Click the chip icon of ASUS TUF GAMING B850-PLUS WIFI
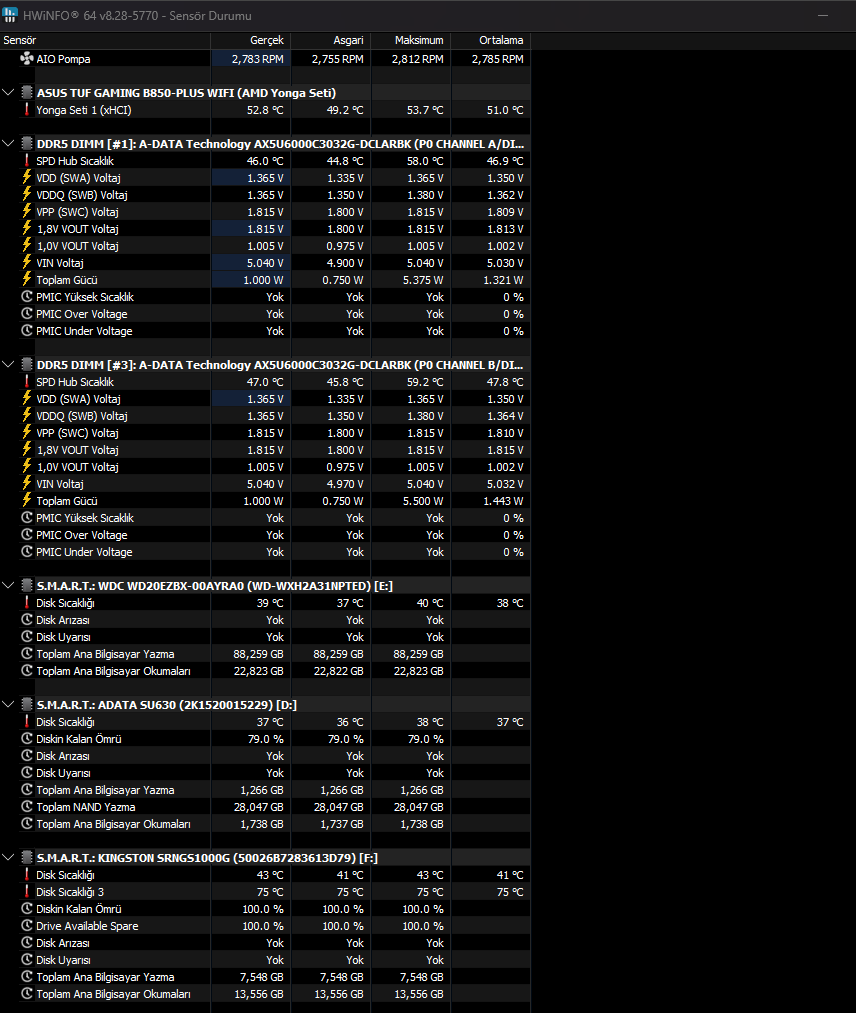 (26, 92)
